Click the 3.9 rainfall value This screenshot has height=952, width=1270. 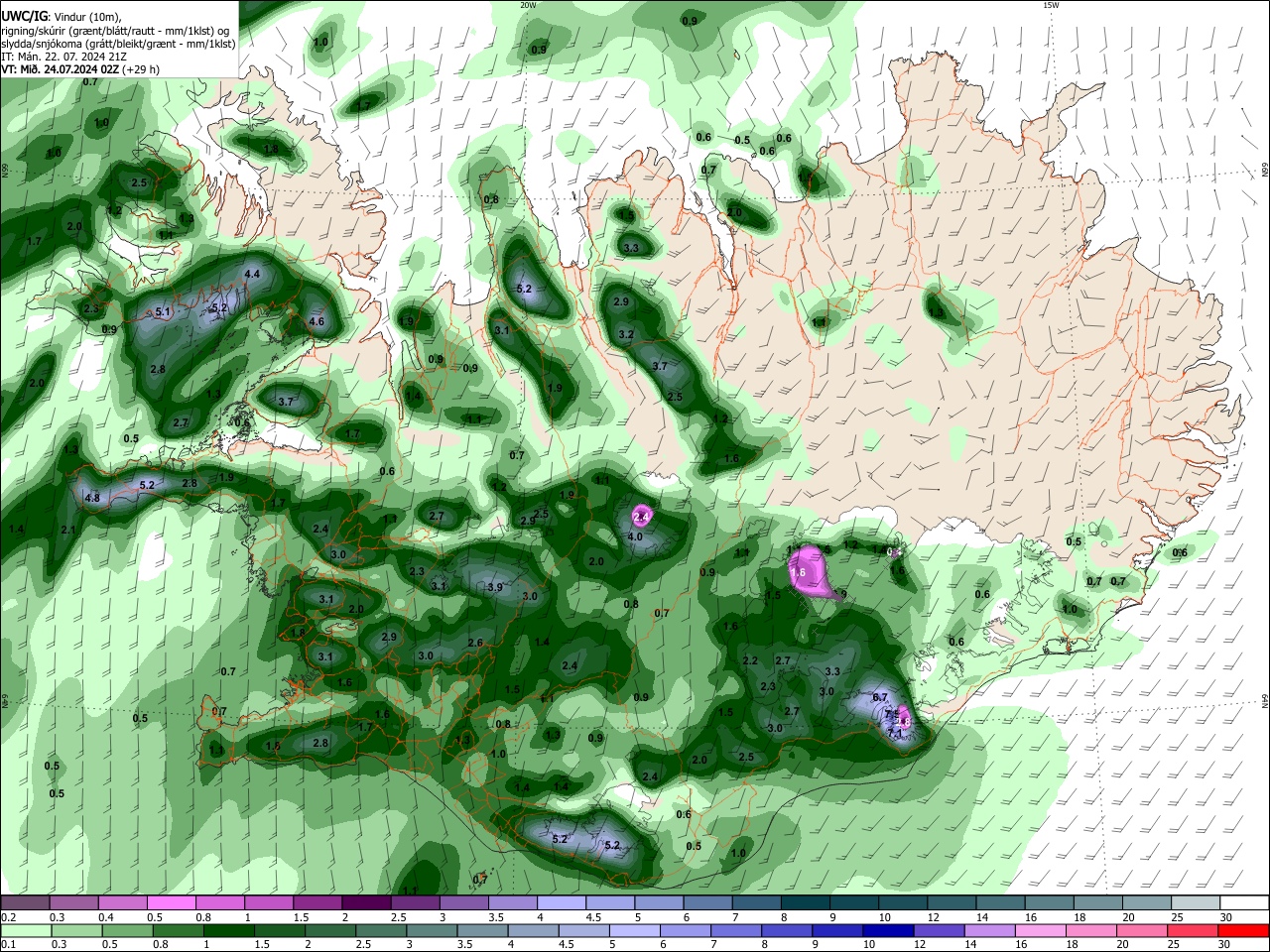coord(495,587)
